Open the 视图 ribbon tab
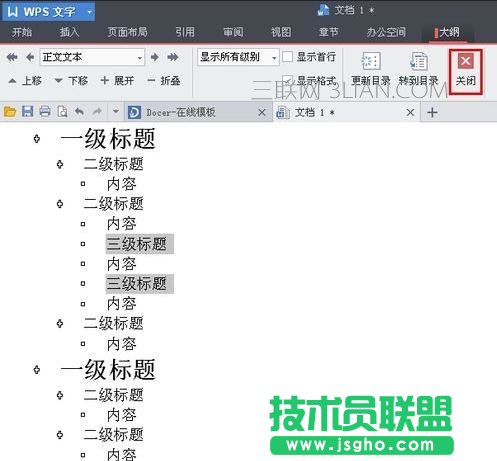 click(x=281, y=32)
